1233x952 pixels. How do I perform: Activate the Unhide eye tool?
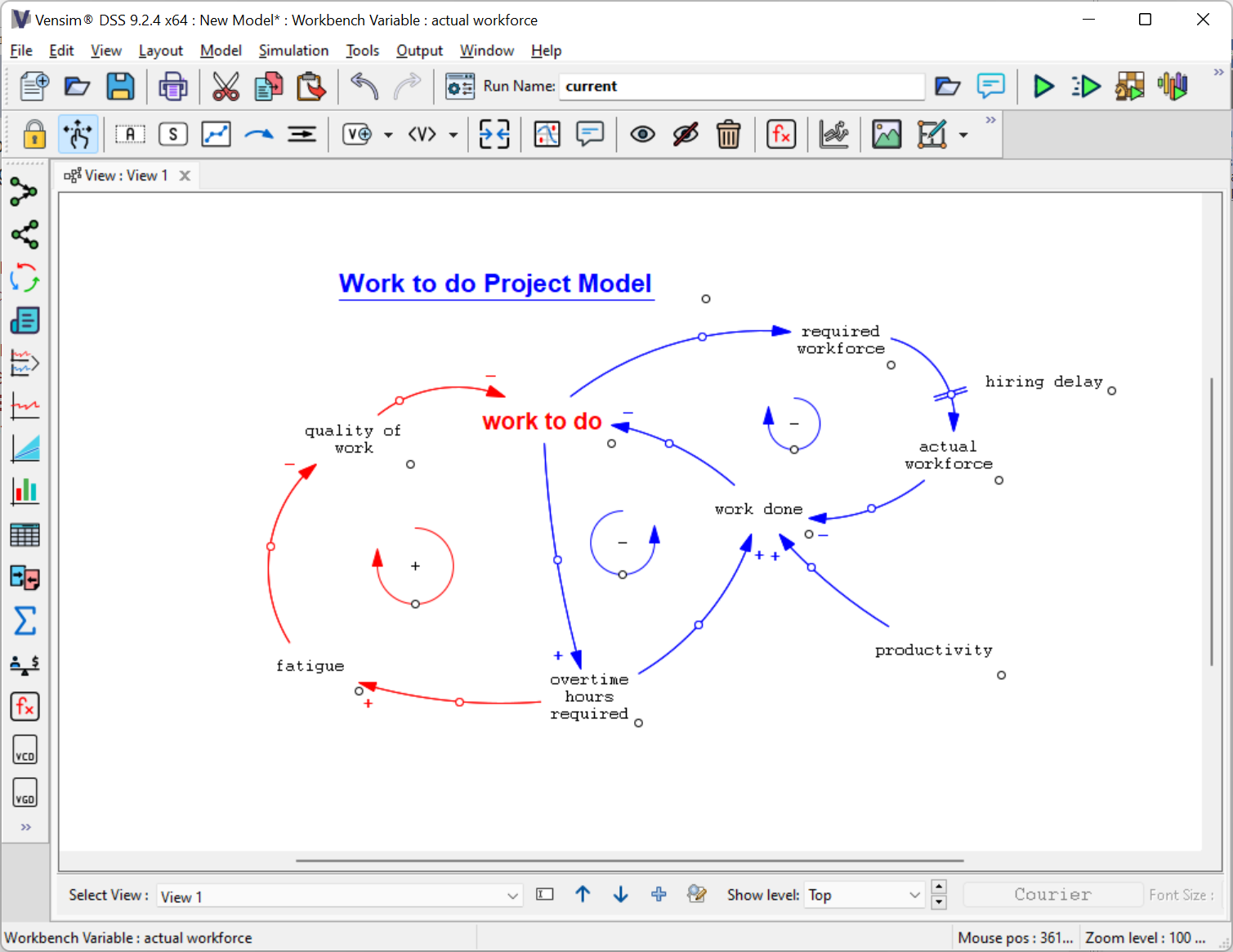[x=643, y=134]
